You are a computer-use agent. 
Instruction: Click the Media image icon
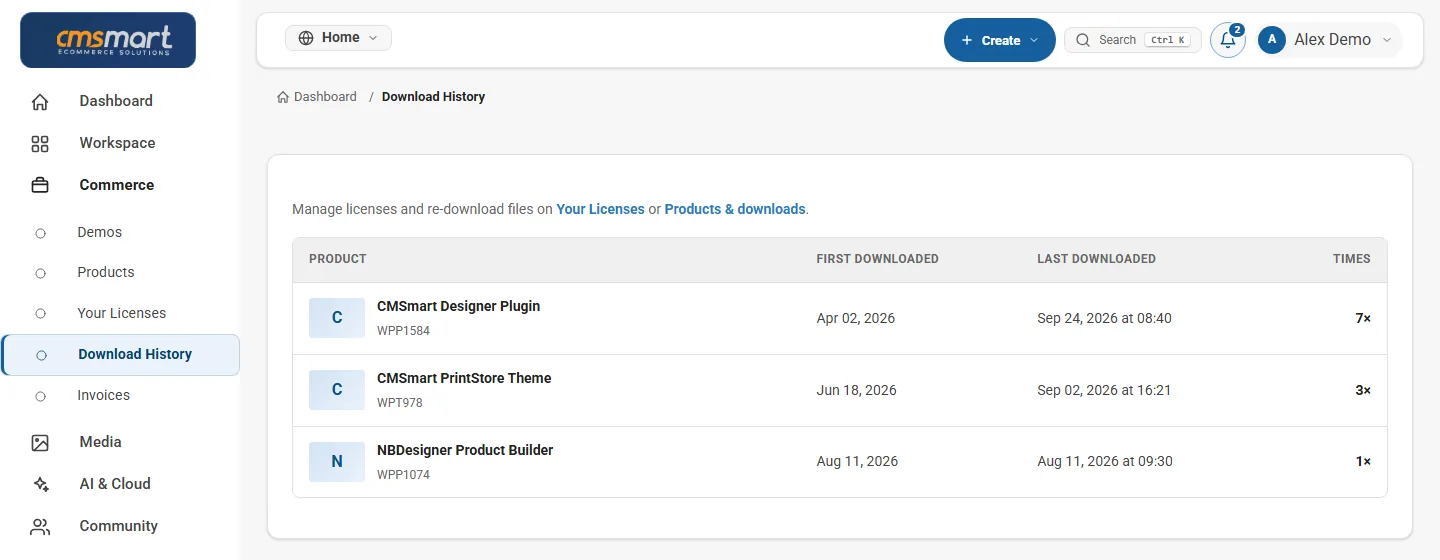coord(40,442)
